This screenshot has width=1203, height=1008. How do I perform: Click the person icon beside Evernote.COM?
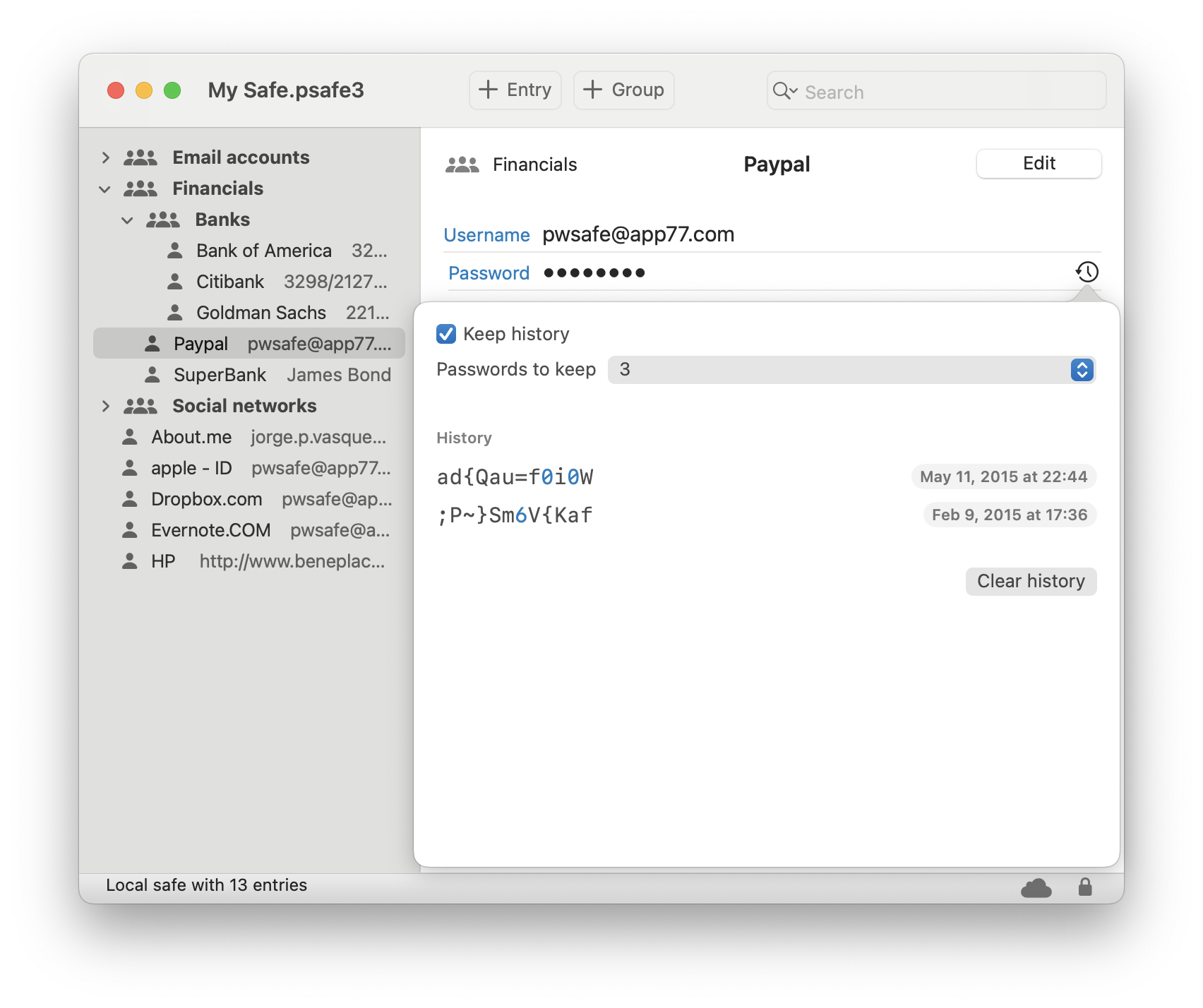click(x=130, y=529)
